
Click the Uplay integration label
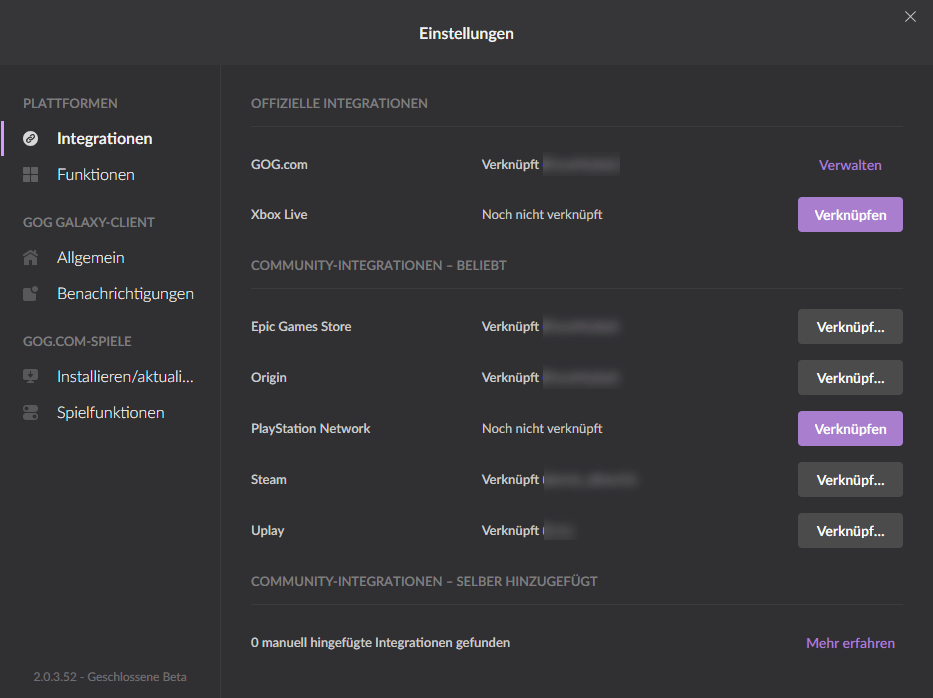tap(267, 530)
